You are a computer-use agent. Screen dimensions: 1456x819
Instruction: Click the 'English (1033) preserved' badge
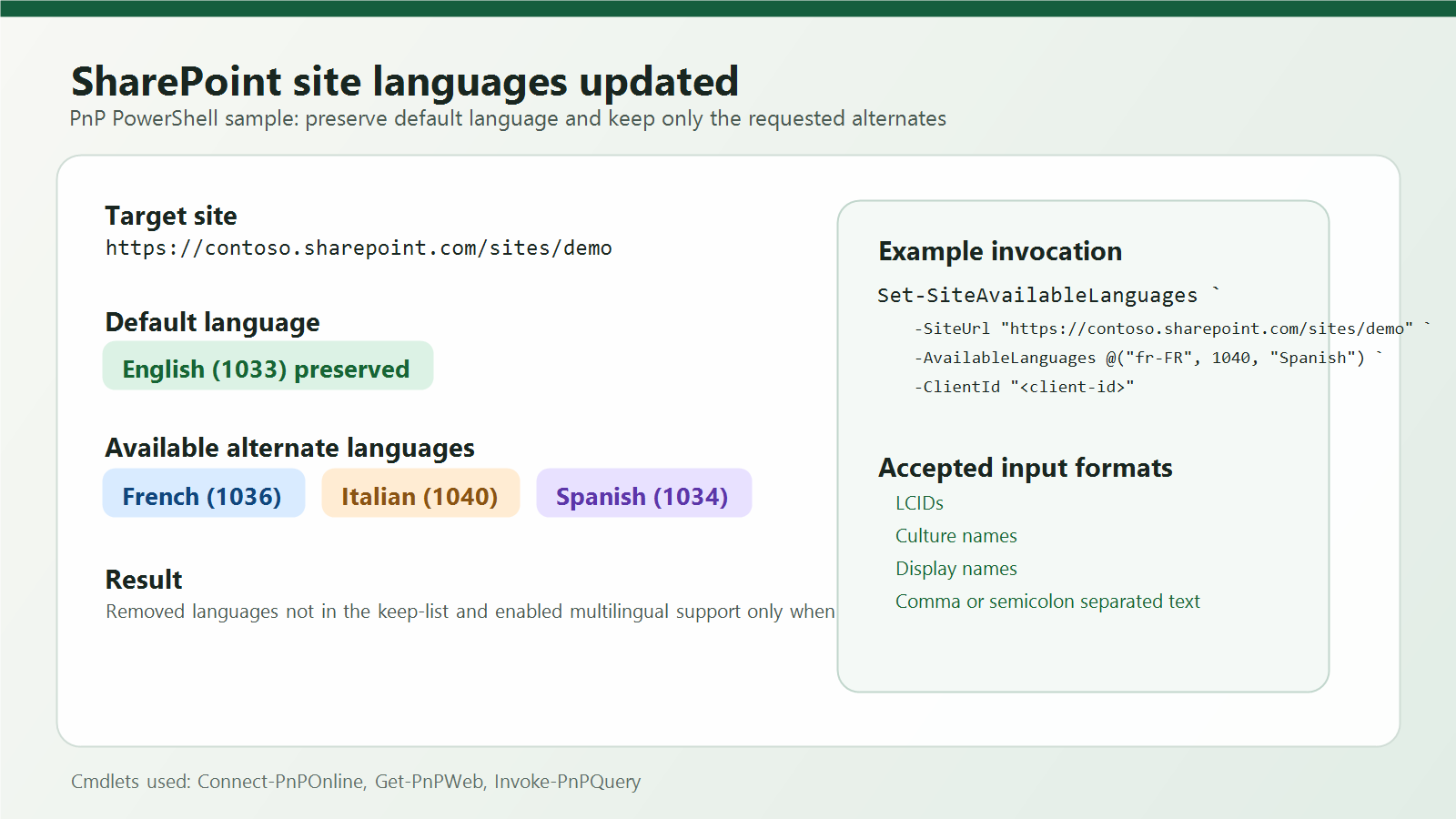268,366
